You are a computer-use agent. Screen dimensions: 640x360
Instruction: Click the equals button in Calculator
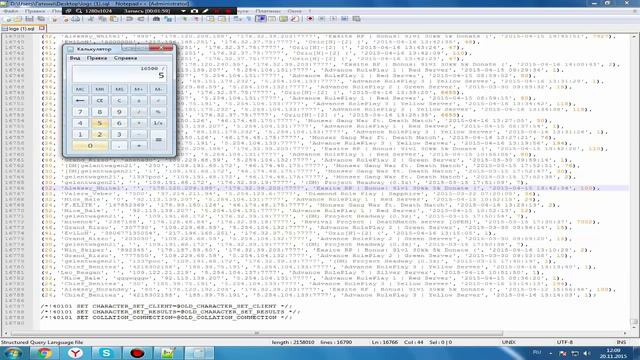158,140
